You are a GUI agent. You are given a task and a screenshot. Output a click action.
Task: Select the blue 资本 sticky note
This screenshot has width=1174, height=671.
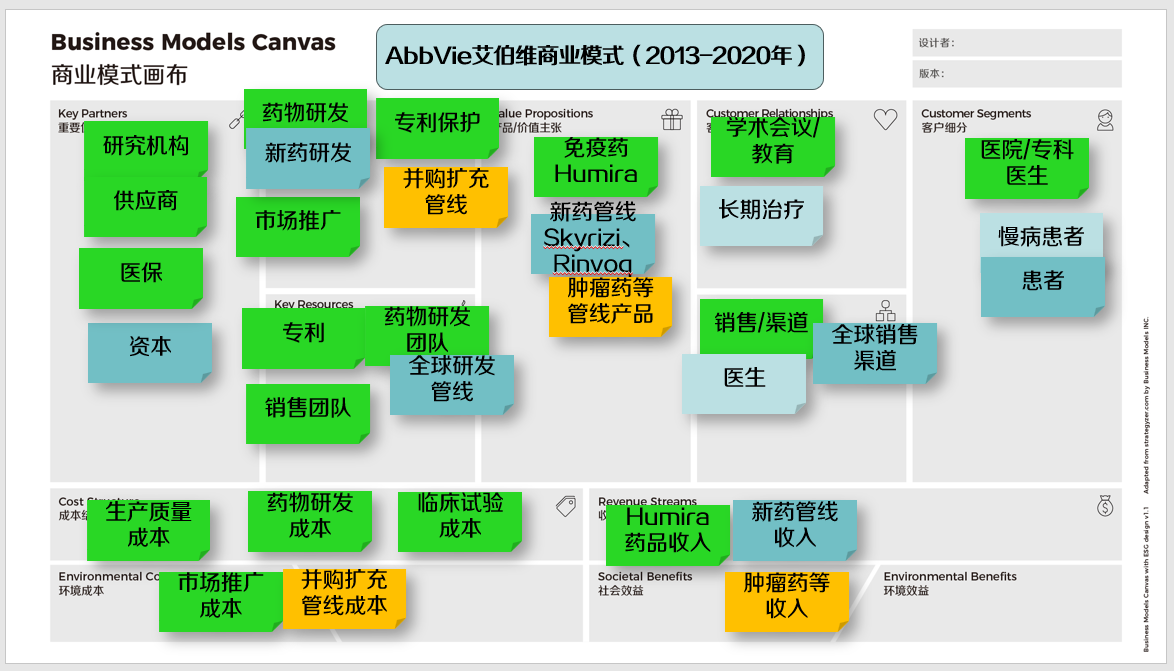point(150,353)
